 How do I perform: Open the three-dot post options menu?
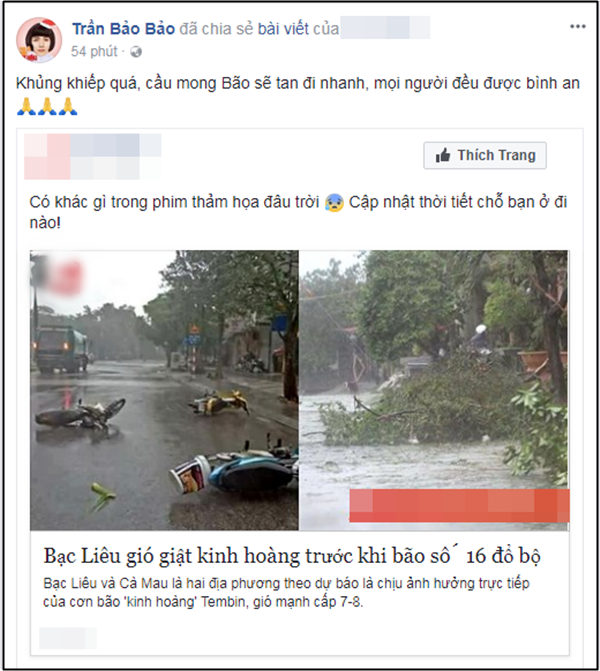click(577, 27)
